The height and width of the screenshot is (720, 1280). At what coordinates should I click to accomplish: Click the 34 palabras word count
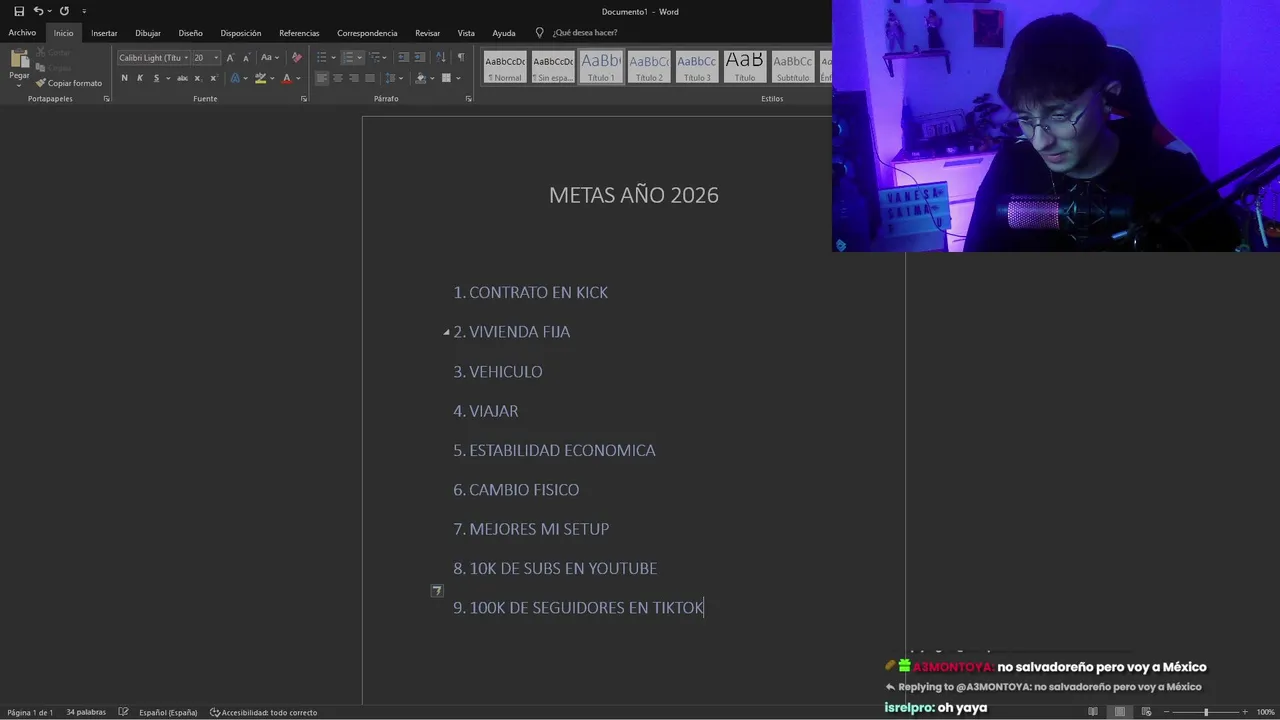(86, 712)
